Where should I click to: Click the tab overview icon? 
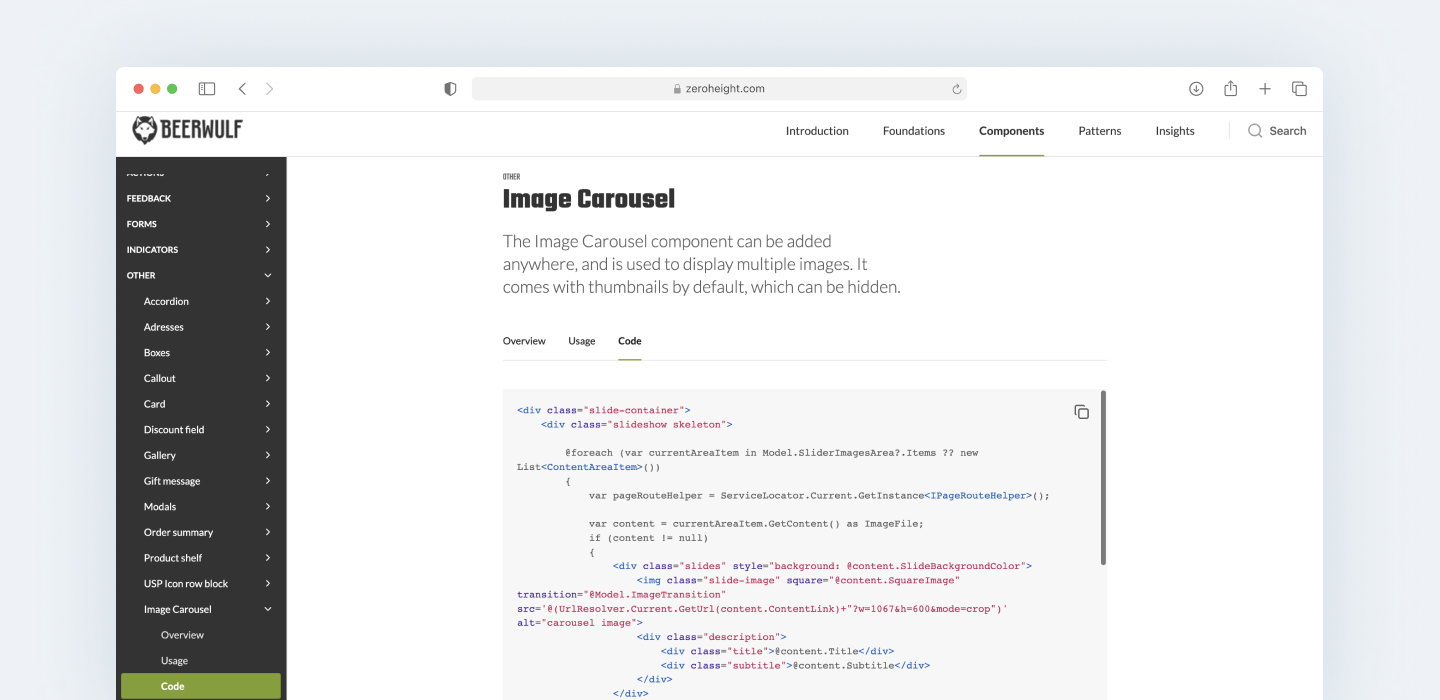pyautogui.click(x=1299, y=88)
